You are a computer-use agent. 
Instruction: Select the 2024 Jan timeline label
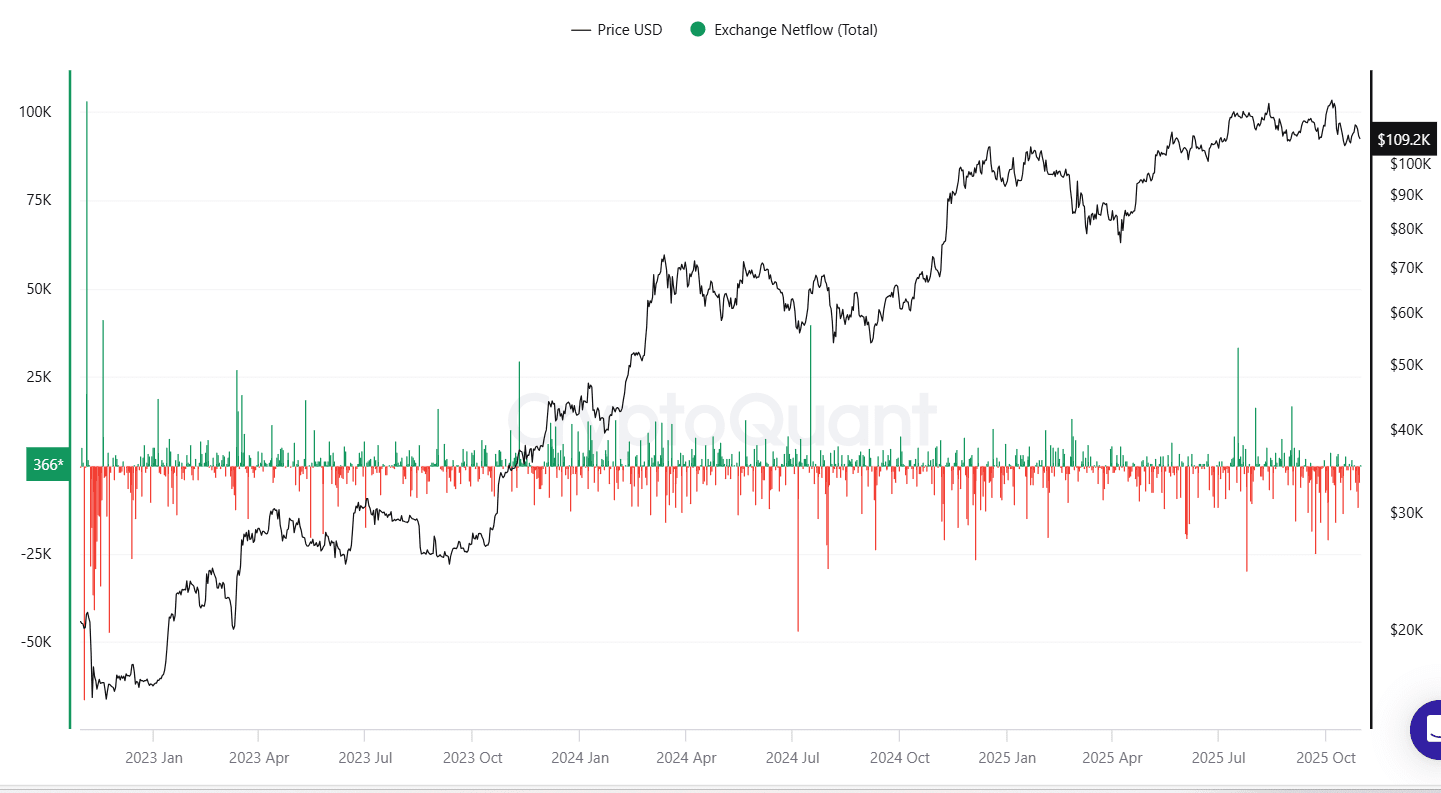tap(580, 758)
